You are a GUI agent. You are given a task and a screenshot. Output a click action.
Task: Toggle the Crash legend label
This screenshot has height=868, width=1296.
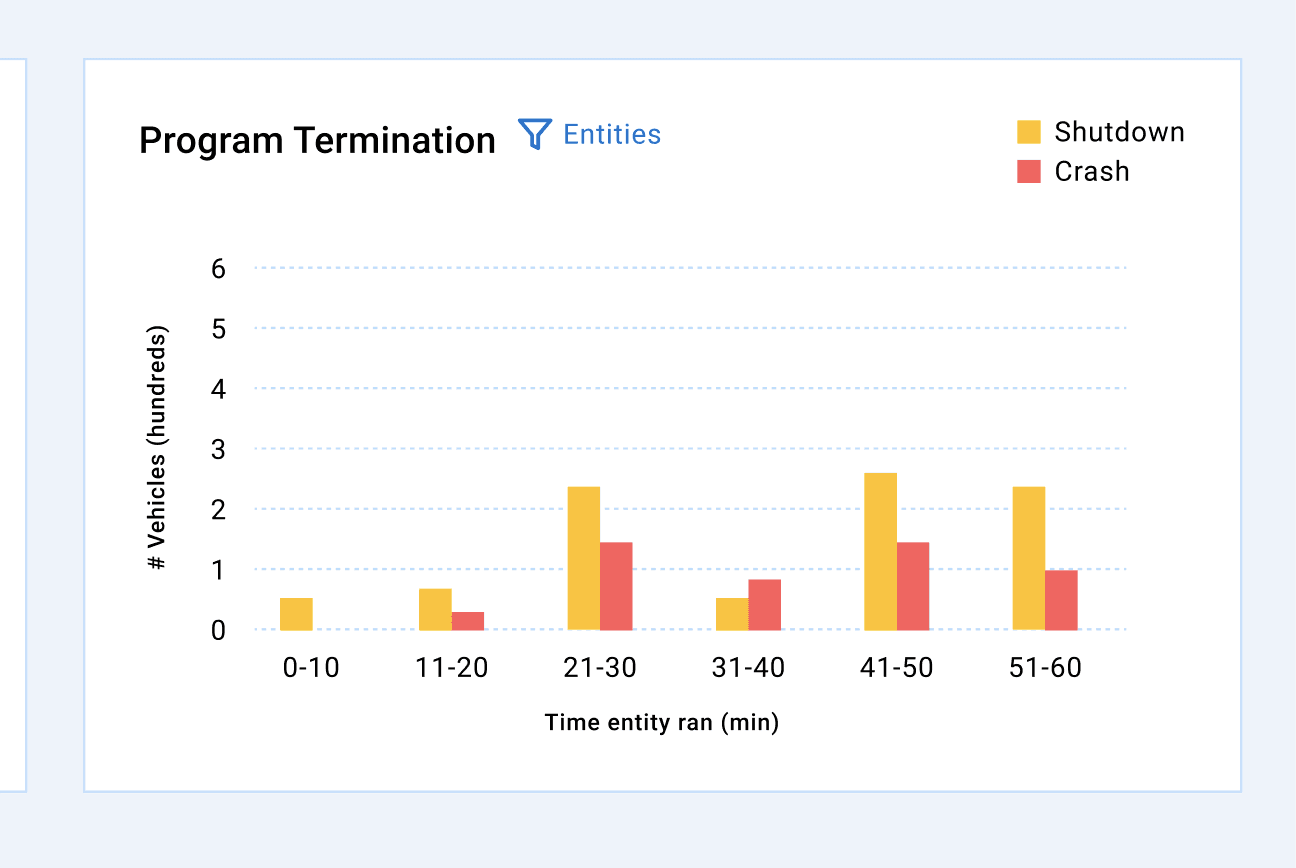[1092, 171]
